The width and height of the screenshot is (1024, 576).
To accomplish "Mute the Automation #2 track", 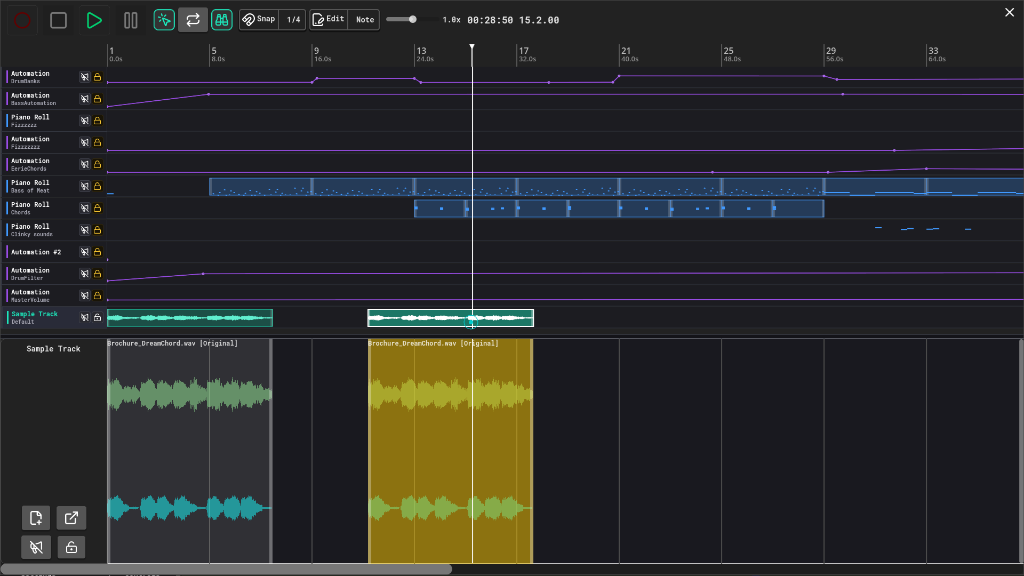I will point(85,252).
